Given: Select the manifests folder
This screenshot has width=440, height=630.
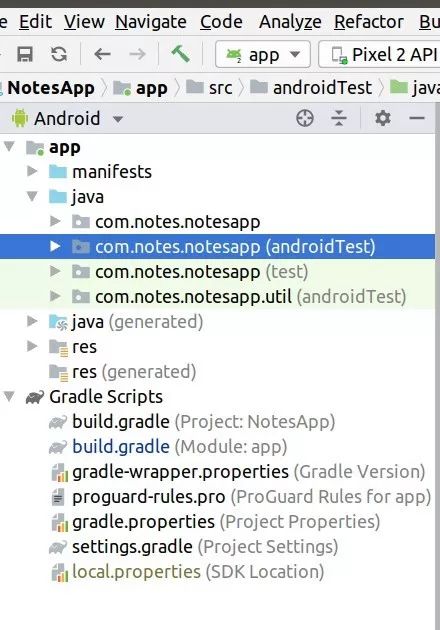Looking at the screenshot, I should (217, 172).
